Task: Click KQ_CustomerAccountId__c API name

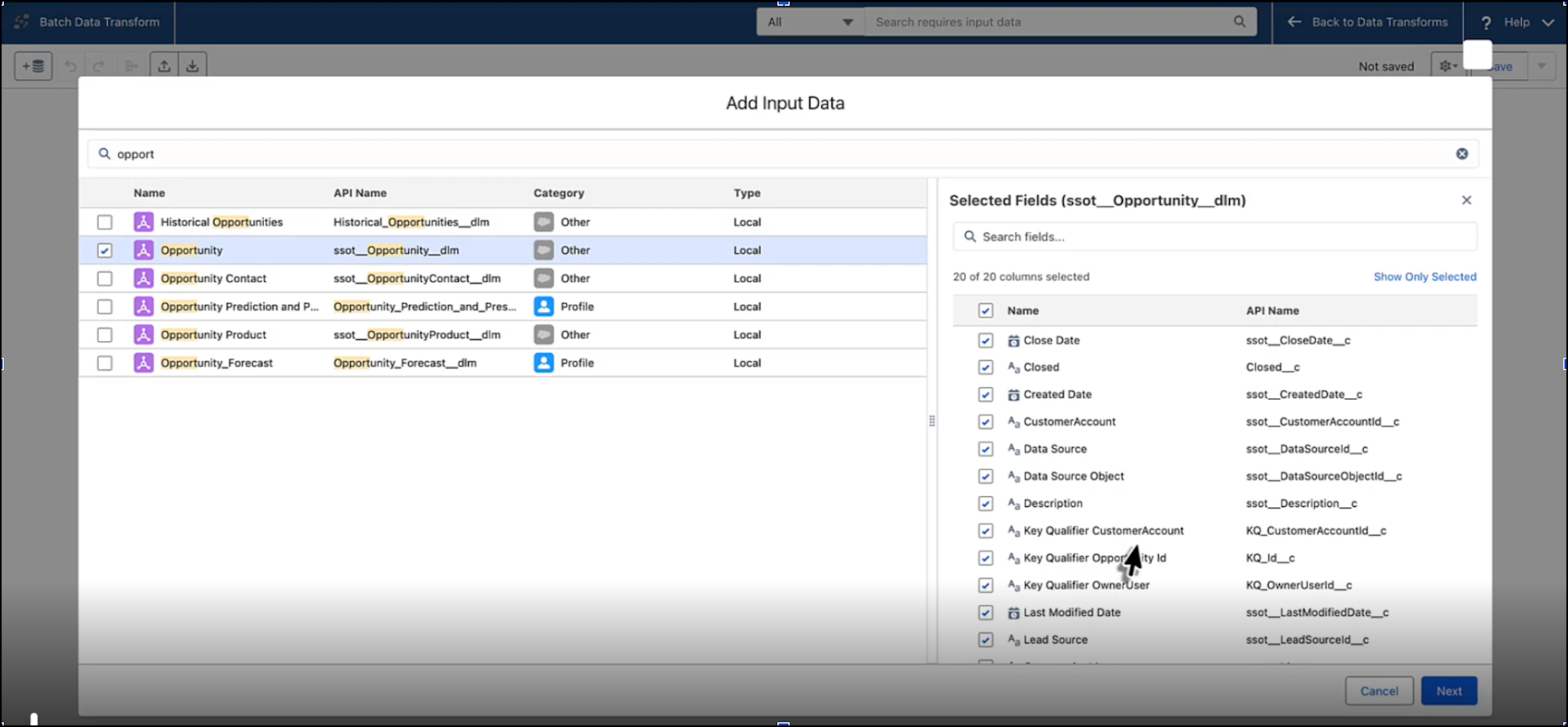Action: 1316,530
